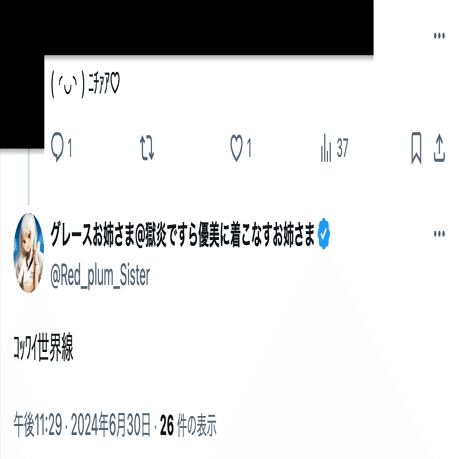
Task: Click the 37 views number
Action: [x=342, y=148]
